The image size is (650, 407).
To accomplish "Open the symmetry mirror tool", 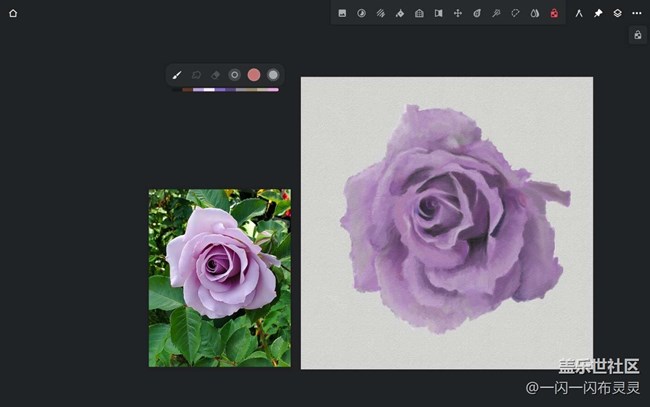I will [438, 13].
